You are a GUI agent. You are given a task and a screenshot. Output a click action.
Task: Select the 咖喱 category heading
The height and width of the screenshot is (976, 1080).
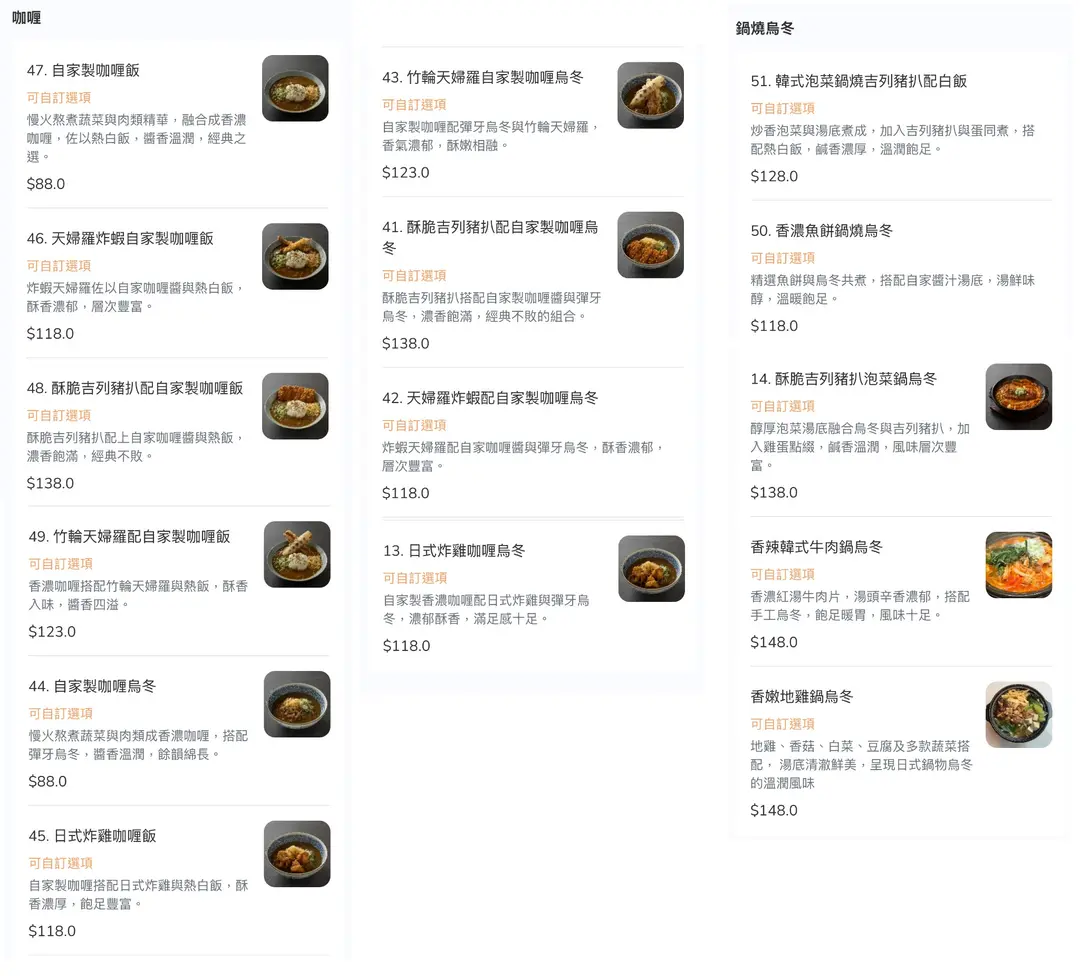(x=26, y=17)
